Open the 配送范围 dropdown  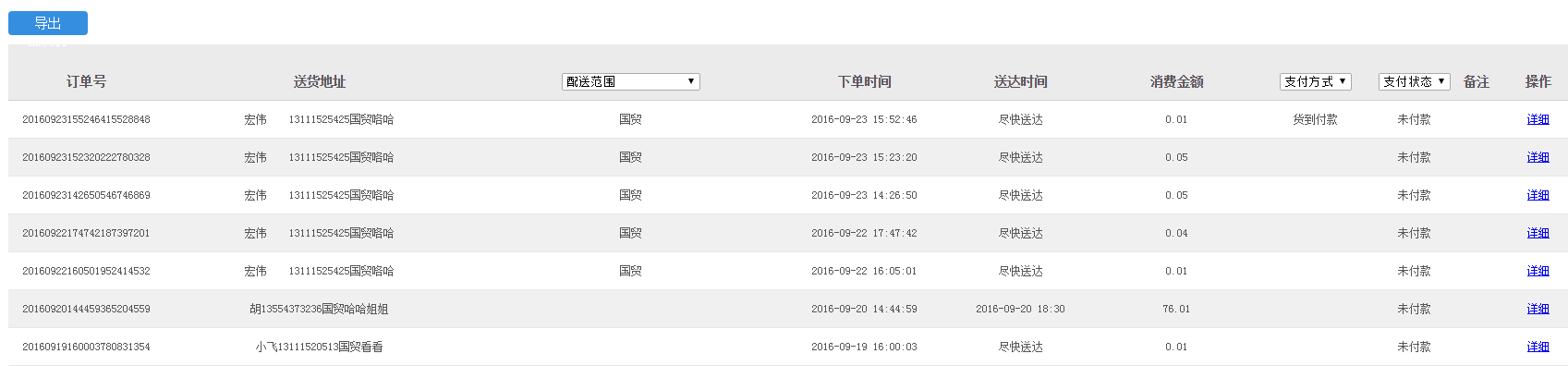click(630, 81)
